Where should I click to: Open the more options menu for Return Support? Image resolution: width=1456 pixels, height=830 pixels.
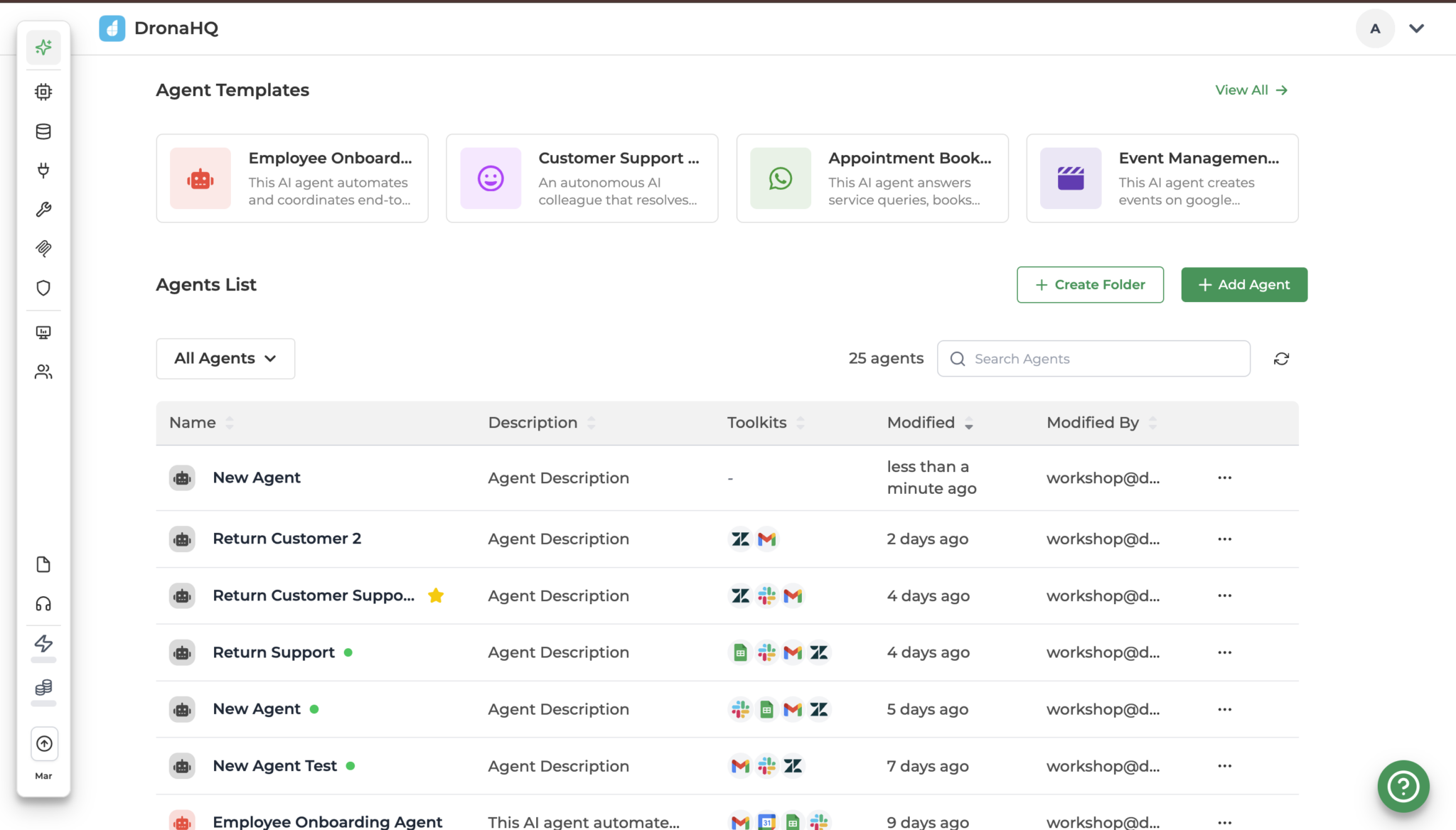pyautogui.click(x=1224, y=652)
